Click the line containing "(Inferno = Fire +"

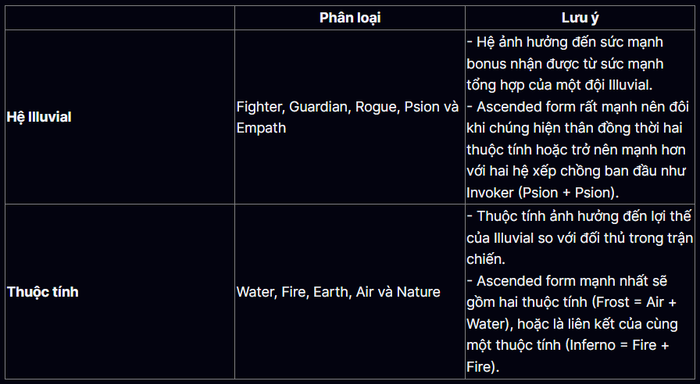(x=568, y=345)
